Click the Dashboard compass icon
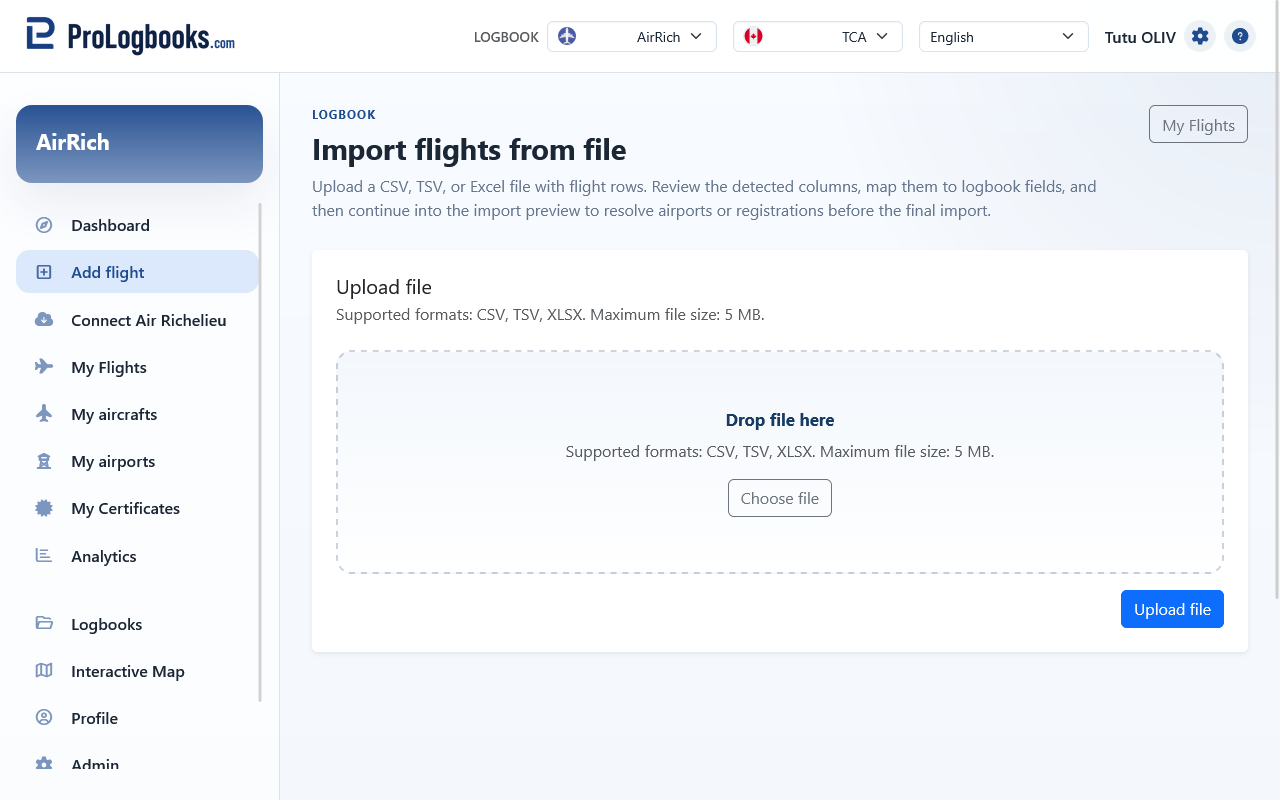The height and width of the screenshot is (800, 1280). 44,225
